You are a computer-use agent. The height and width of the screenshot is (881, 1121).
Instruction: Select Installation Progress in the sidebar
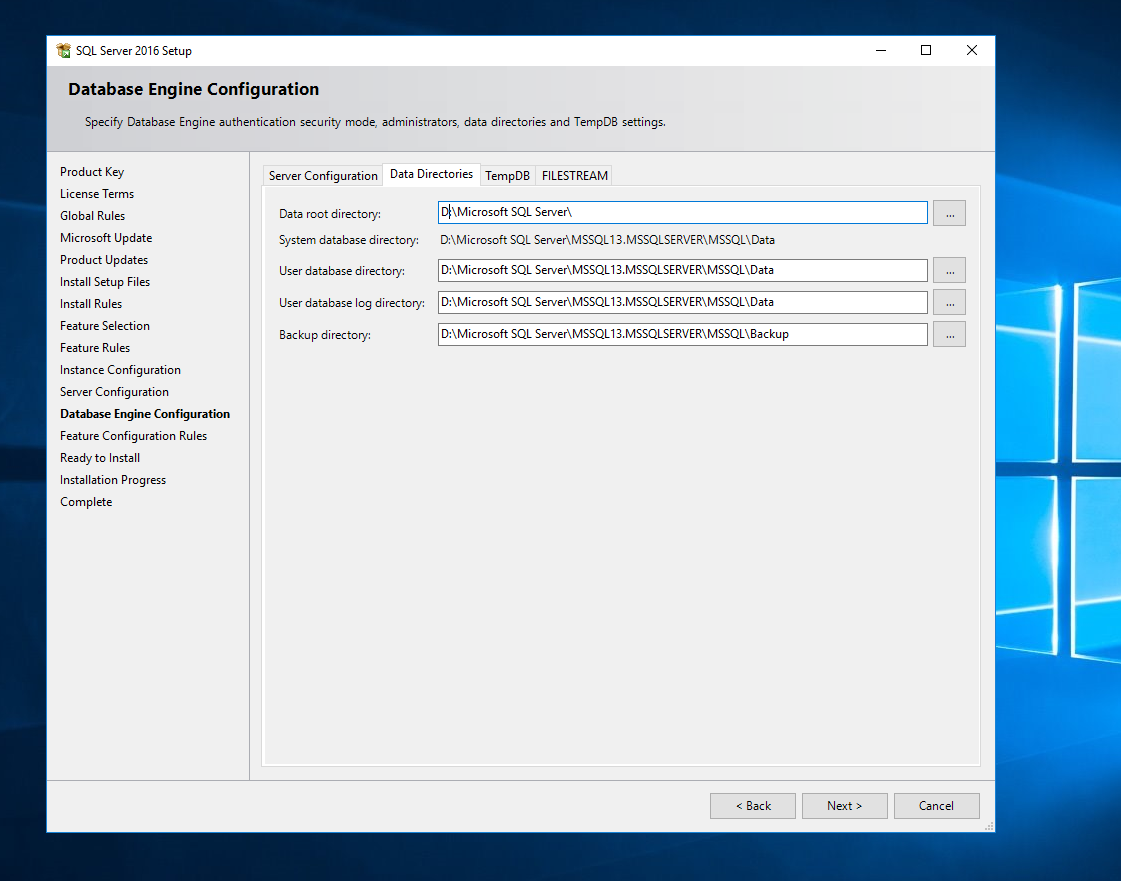click(x=113, y=479)
